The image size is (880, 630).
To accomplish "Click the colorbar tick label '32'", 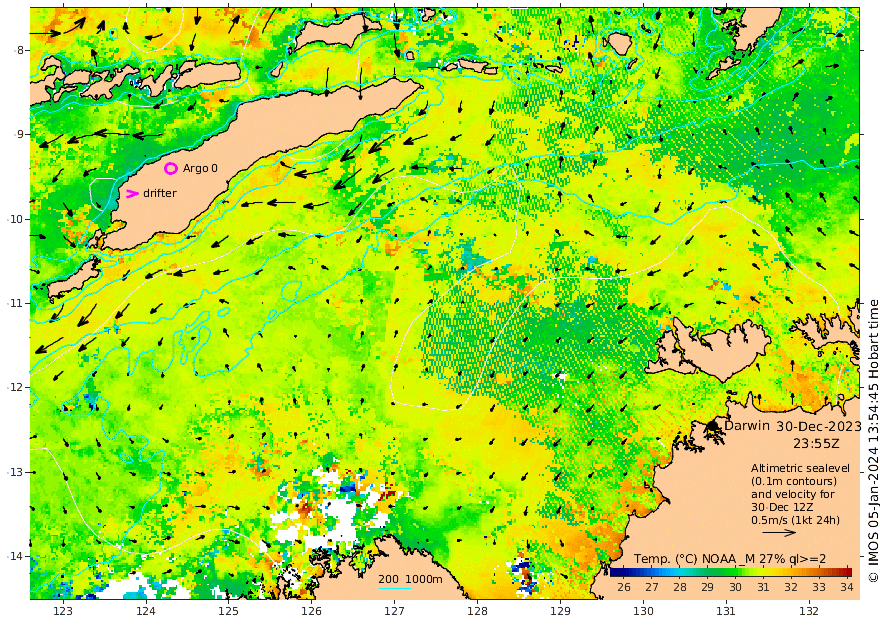I will 791,587.
